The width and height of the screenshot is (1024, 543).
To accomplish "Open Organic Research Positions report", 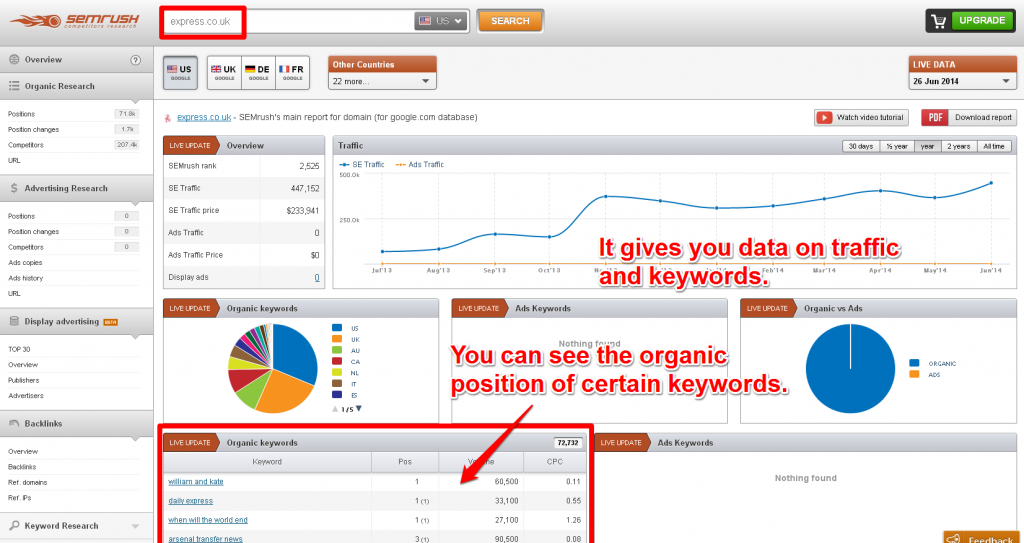I will click(22, 114).
